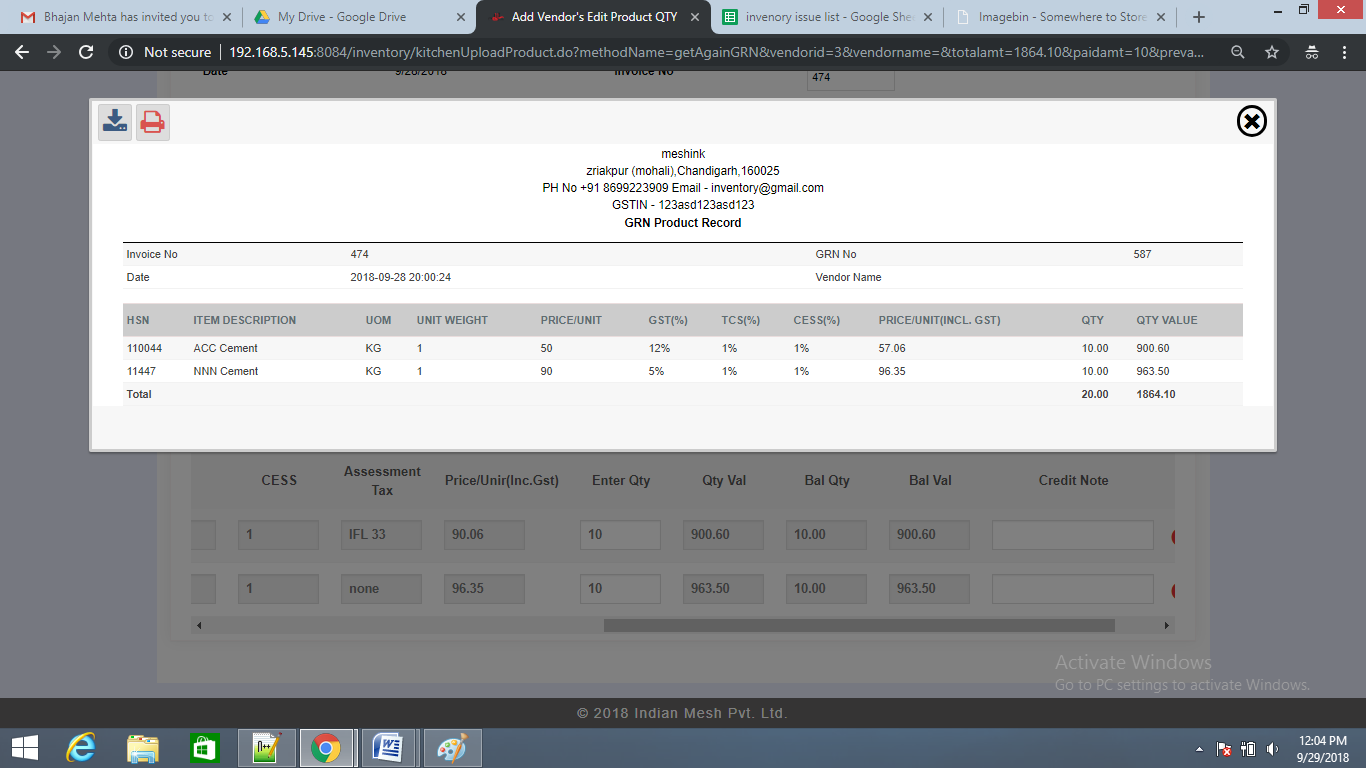1366x768 pixels.
Task: Open the Action Center flag icon
Action: point(1224,749)
